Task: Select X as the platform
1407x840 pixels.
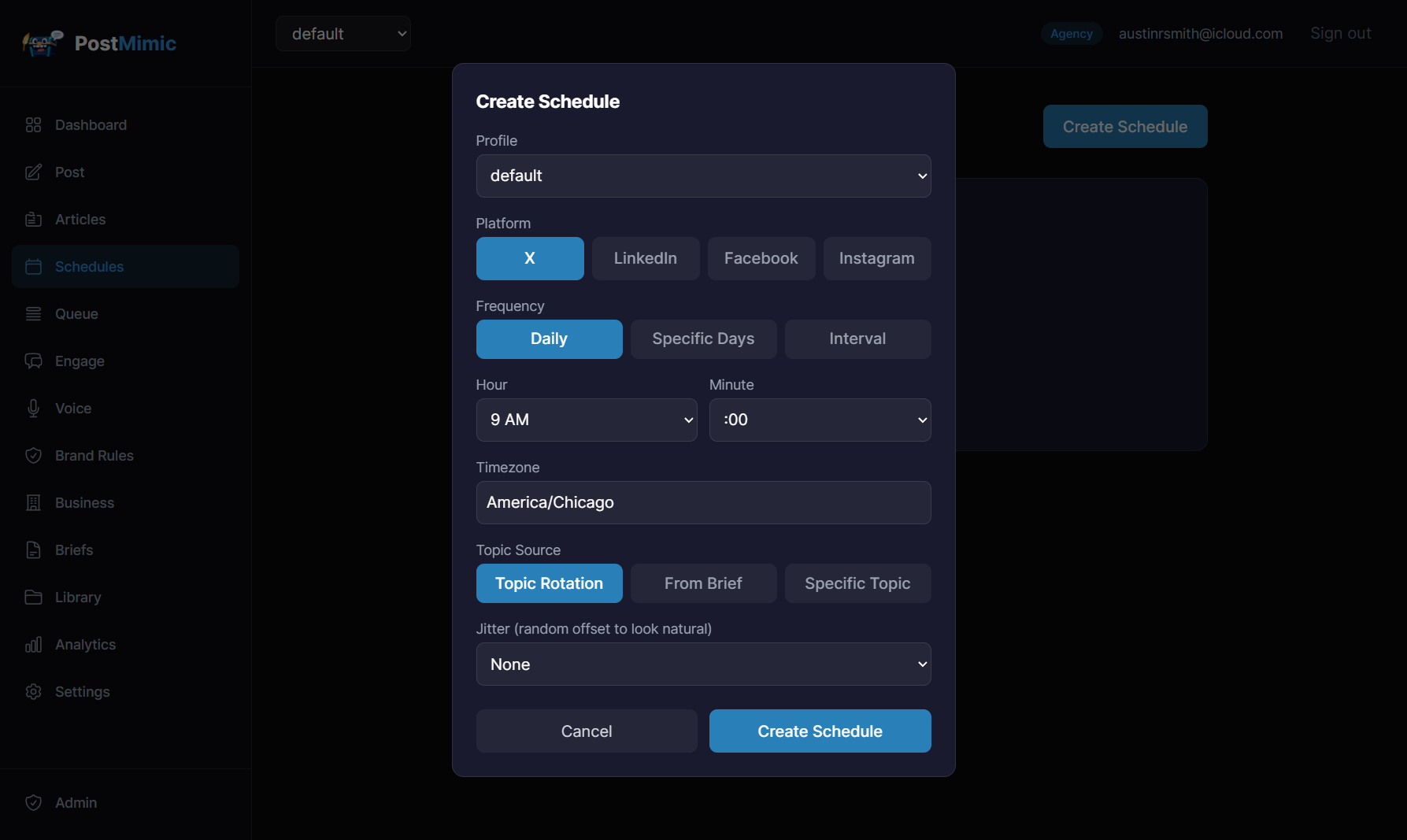Action: [530, 258]
